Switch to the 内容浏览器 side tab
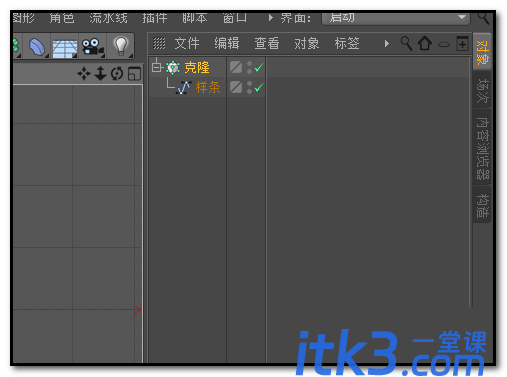The width and height of the screenshot is (507, 377). 482,148
